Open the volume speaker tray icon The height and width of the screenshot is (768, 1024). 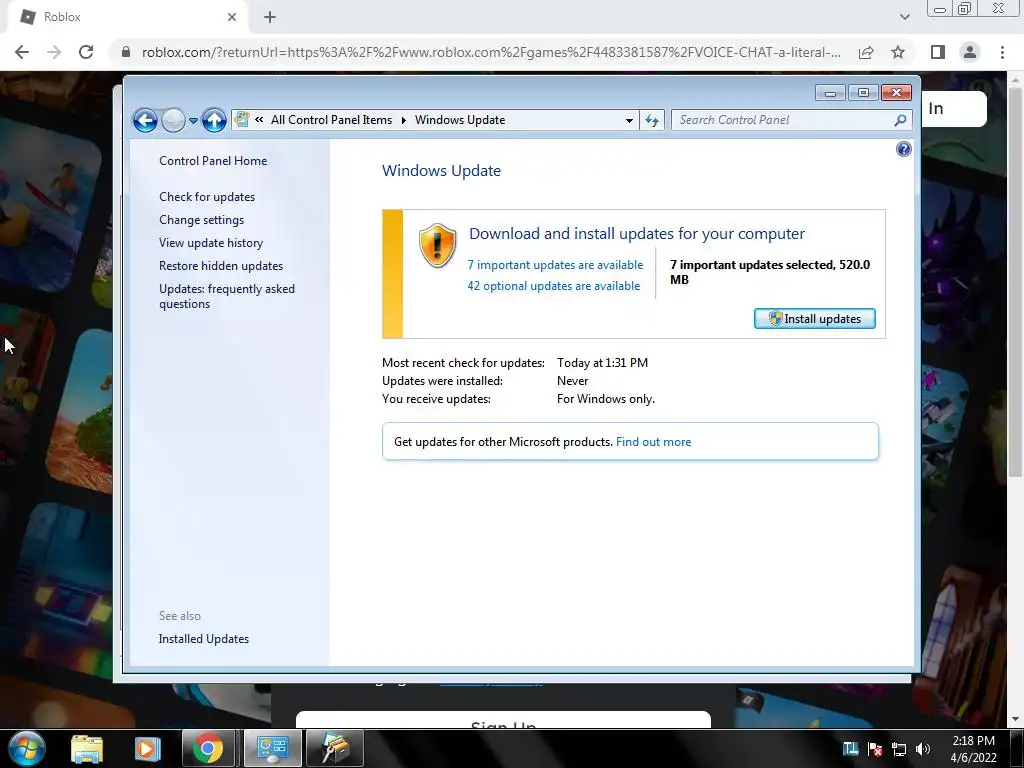tap(923, 749)
